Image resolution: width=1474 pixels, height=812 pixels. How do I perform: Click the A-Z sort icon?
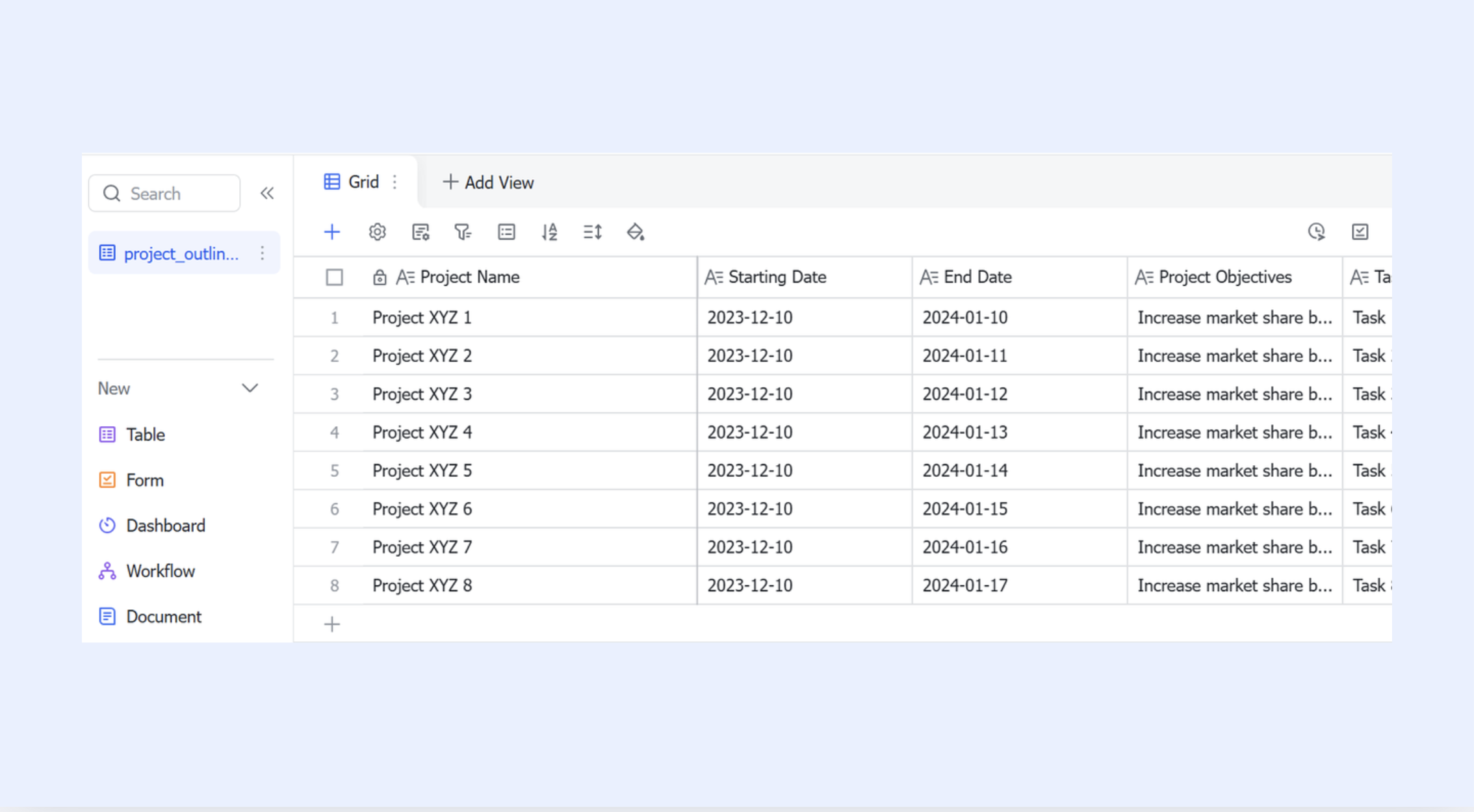click(x=549, y=232)
